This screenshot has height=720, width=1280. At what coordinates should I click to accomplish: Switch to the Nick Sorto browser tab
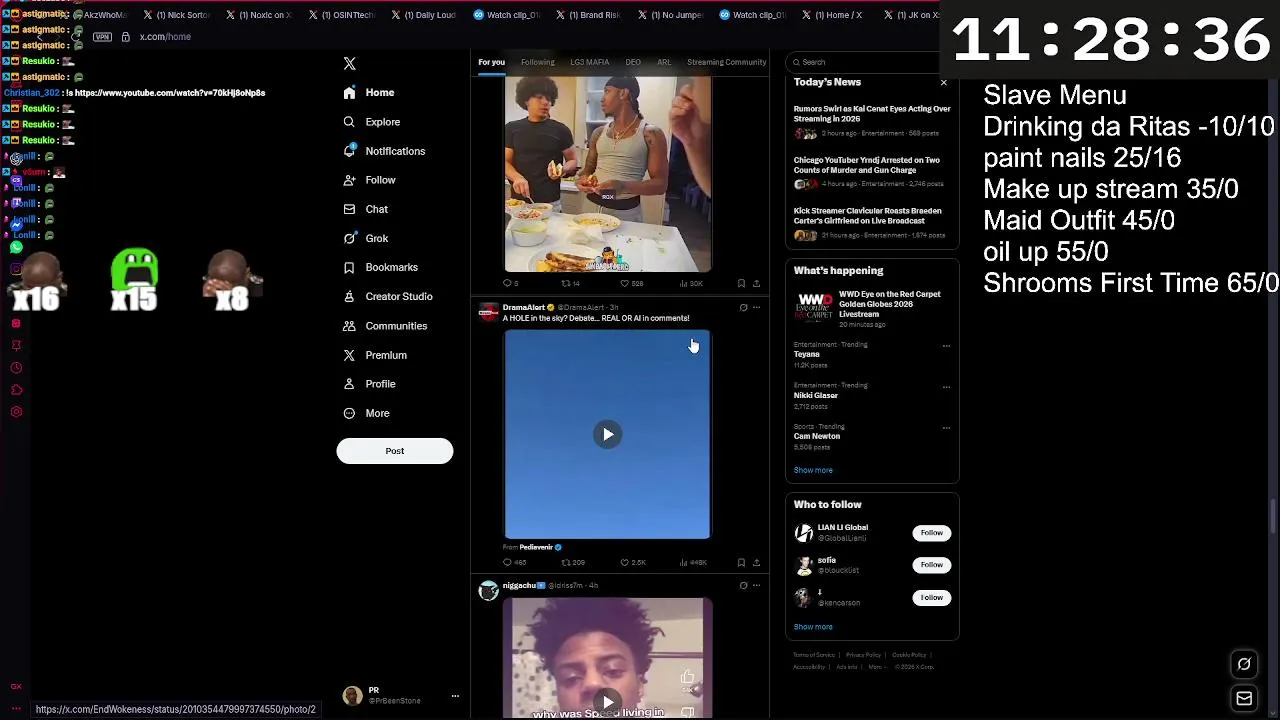click(x=176, y=15)
